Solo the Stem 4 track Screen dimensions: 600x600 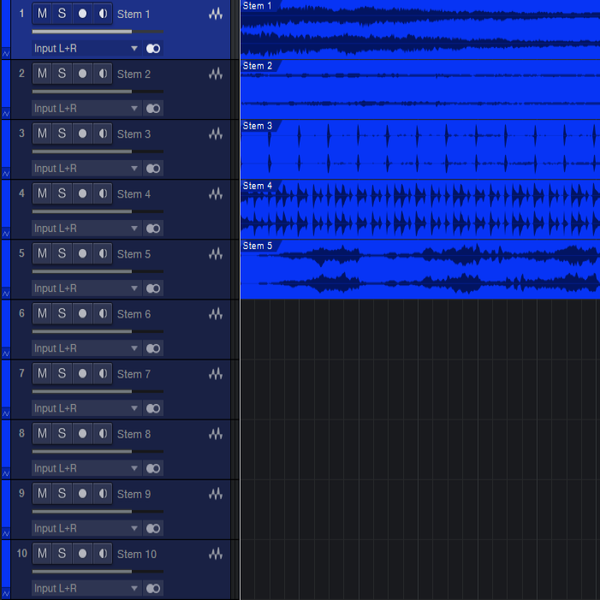tap(61, 194)
